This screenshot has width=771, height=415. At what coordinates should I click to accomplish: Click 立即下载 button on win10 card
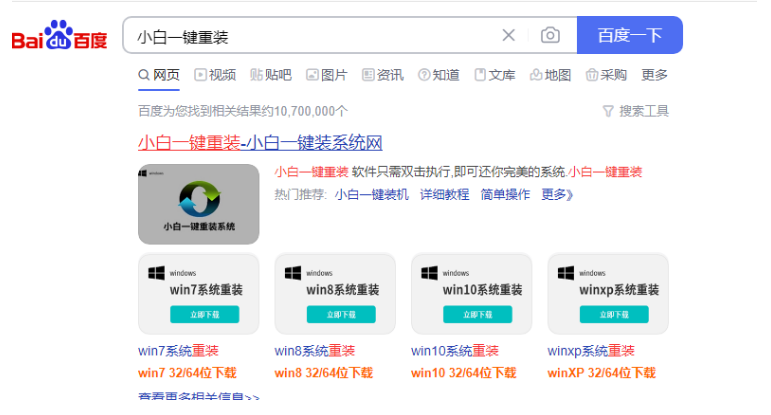click(x=477, y=314)
